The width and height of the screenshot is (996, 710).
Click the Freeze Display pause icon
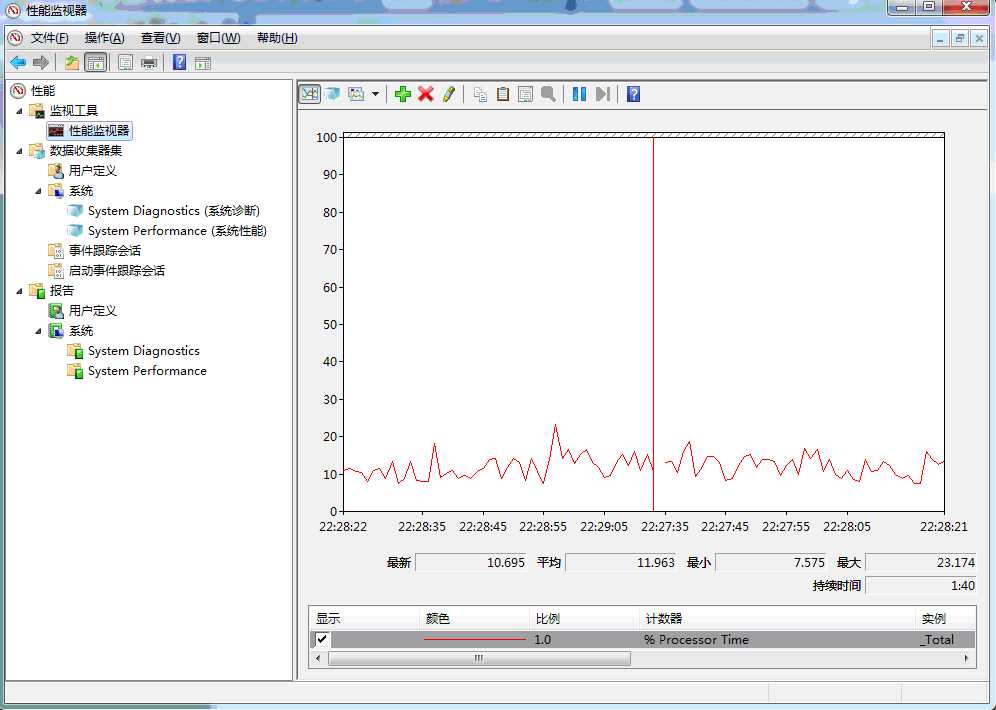(579, 94)
